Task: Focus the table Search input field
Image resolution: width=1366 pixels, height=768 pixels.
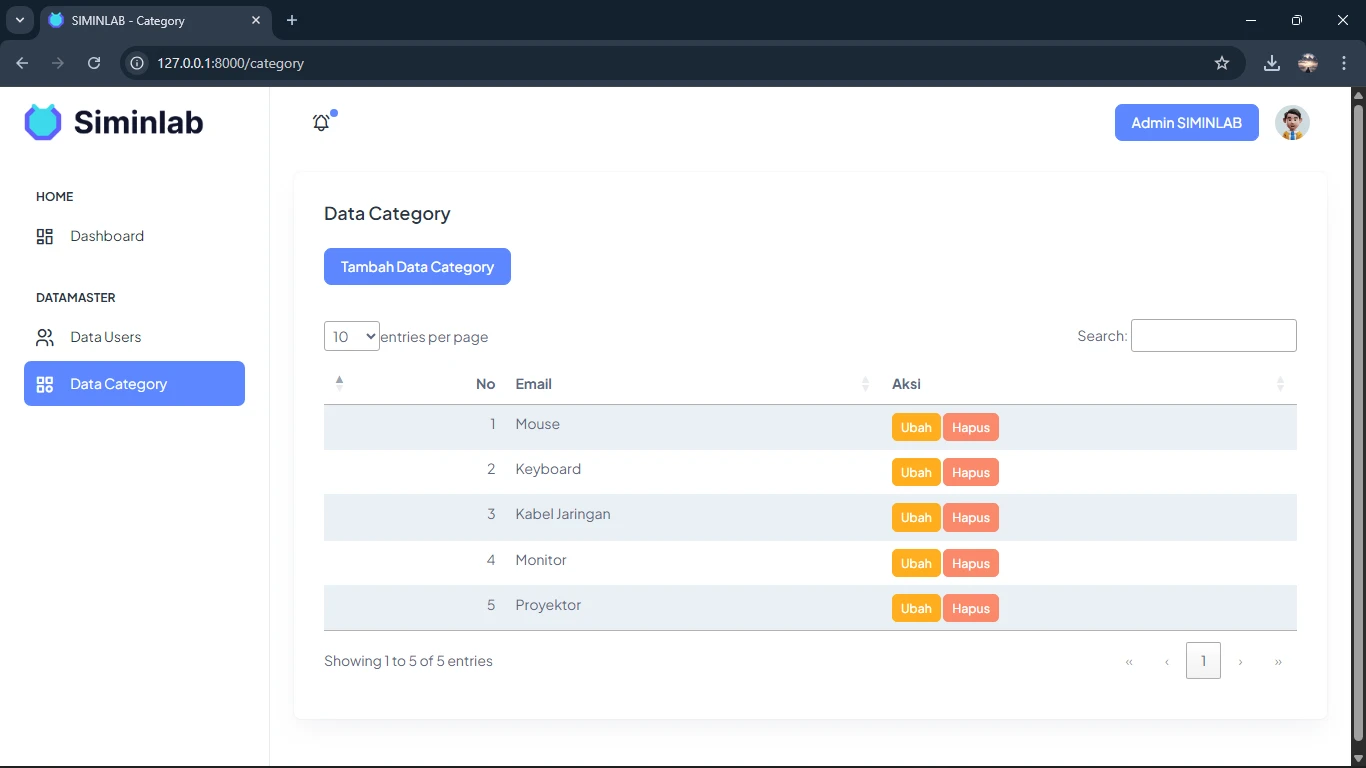Action: pos(1213,336)
